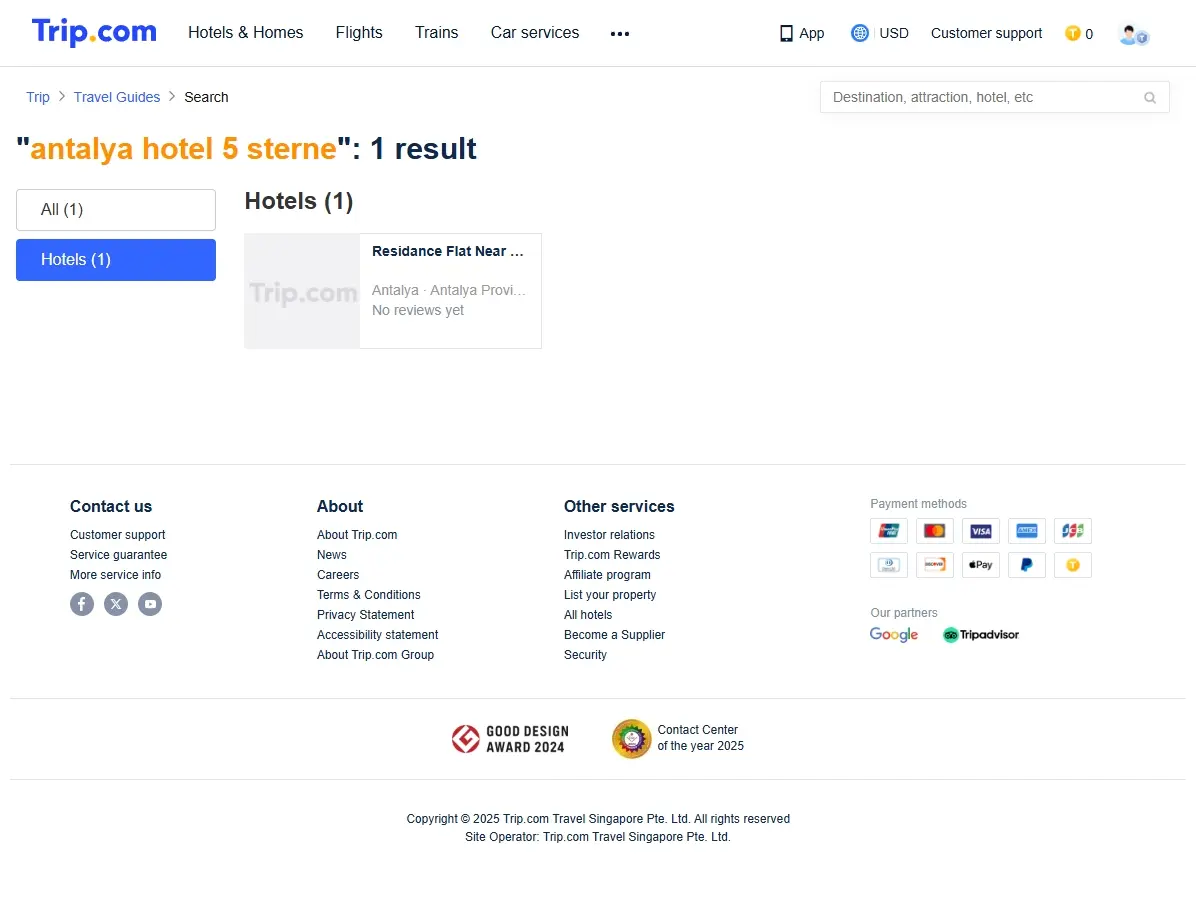
Task: Open All hotels footer link
Action: point(587,614)
